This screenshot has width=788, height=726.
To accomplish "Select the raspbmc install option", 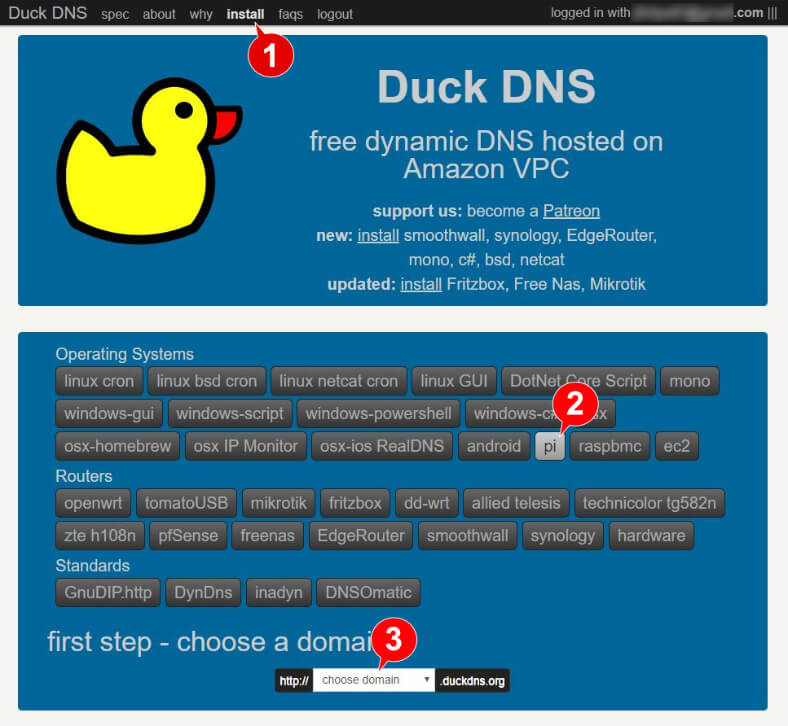I will pyautogui.click(x=610, y=446).
